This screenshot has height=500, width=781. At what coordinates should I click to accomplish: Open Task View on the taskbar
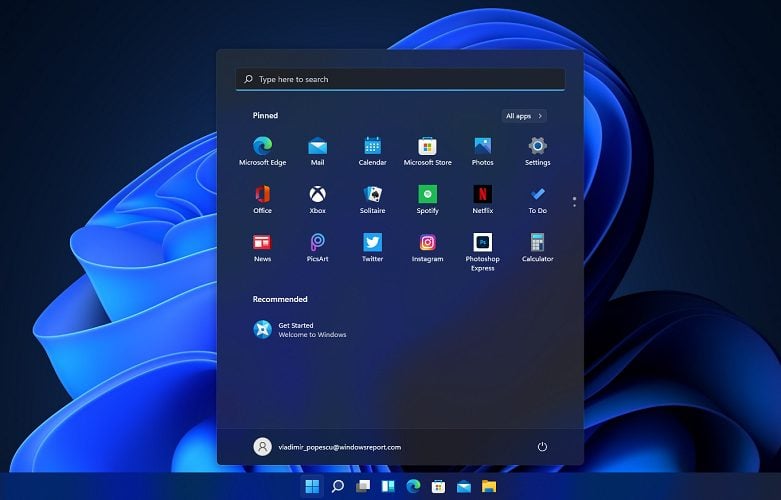(x=363, y=486)
